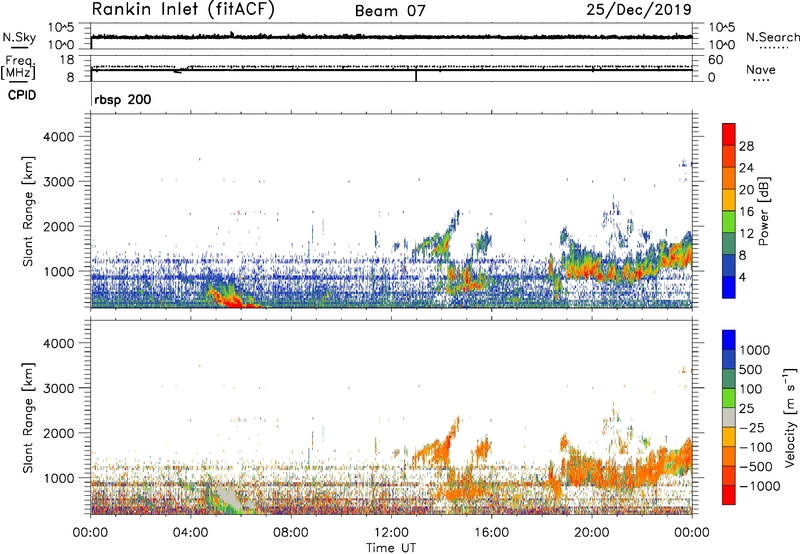
Task: Click the 'Nave' legend label
Action: point(760,70)
